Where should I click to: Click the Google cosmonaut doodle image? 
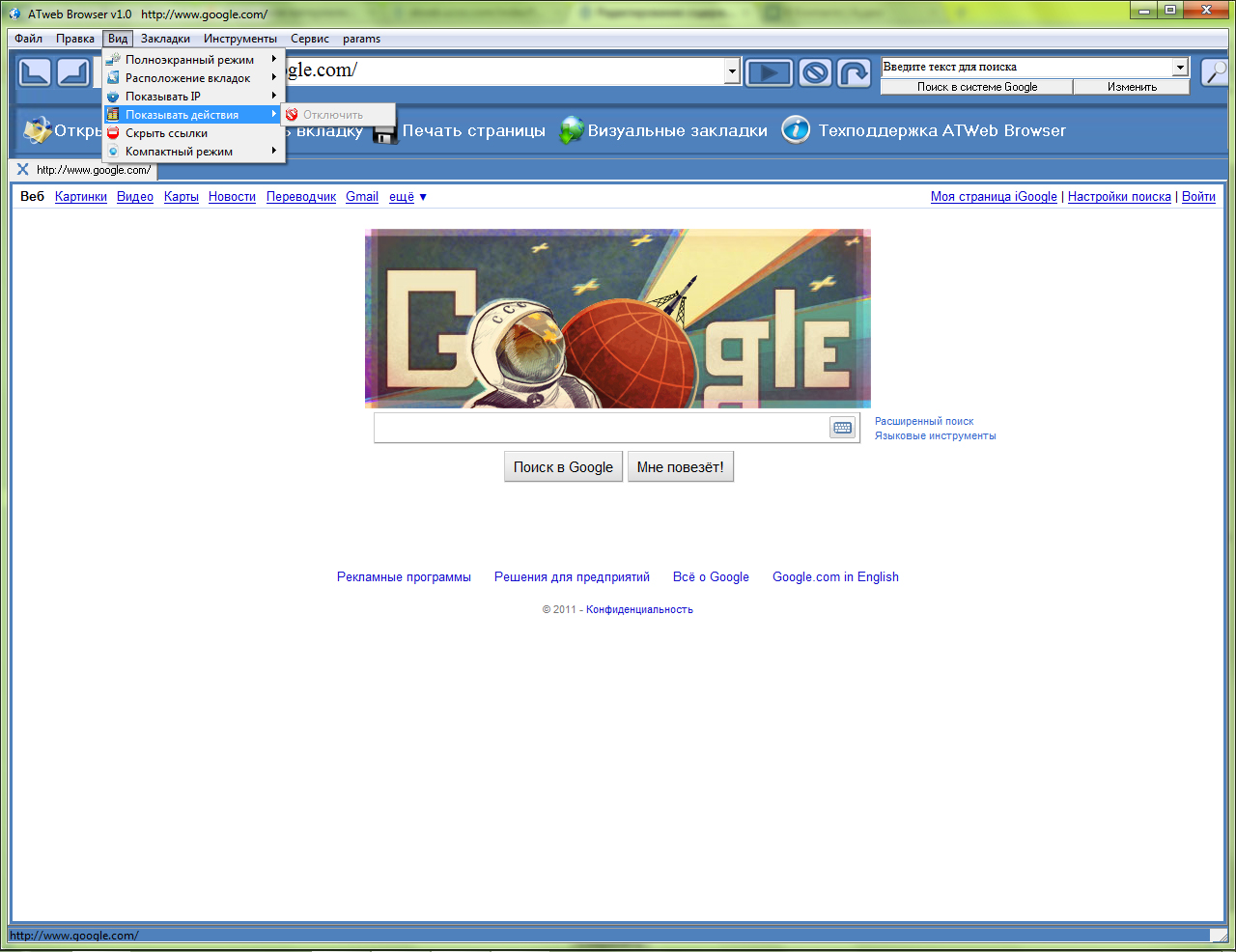click(x=618, y=319)
